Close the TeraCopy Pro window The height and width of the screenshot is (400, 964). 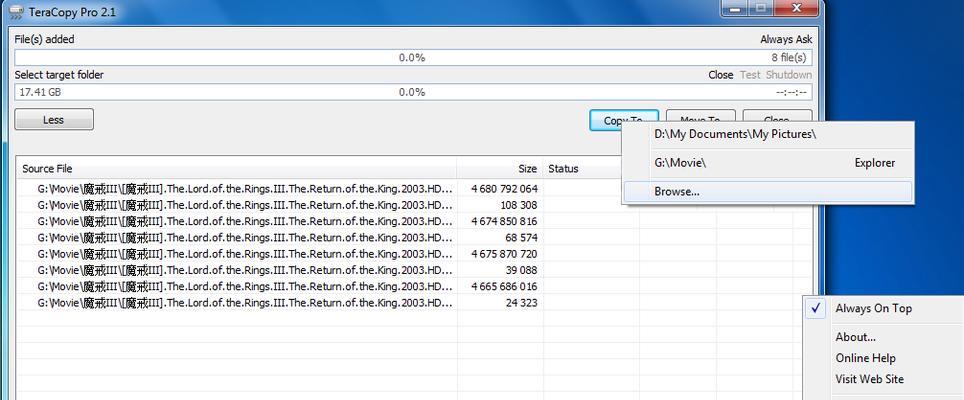pos(796,8)
